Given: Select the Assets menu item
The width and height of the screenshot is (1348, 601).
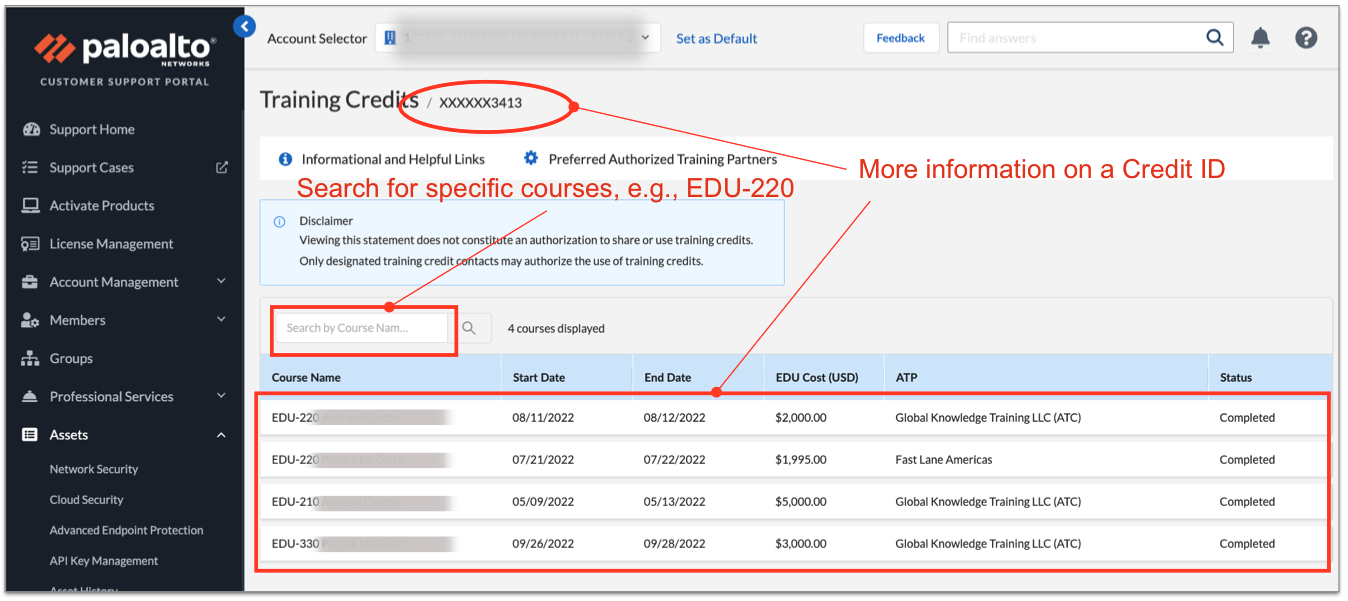Looking at the screenshot, I should (x=69, y=435).
